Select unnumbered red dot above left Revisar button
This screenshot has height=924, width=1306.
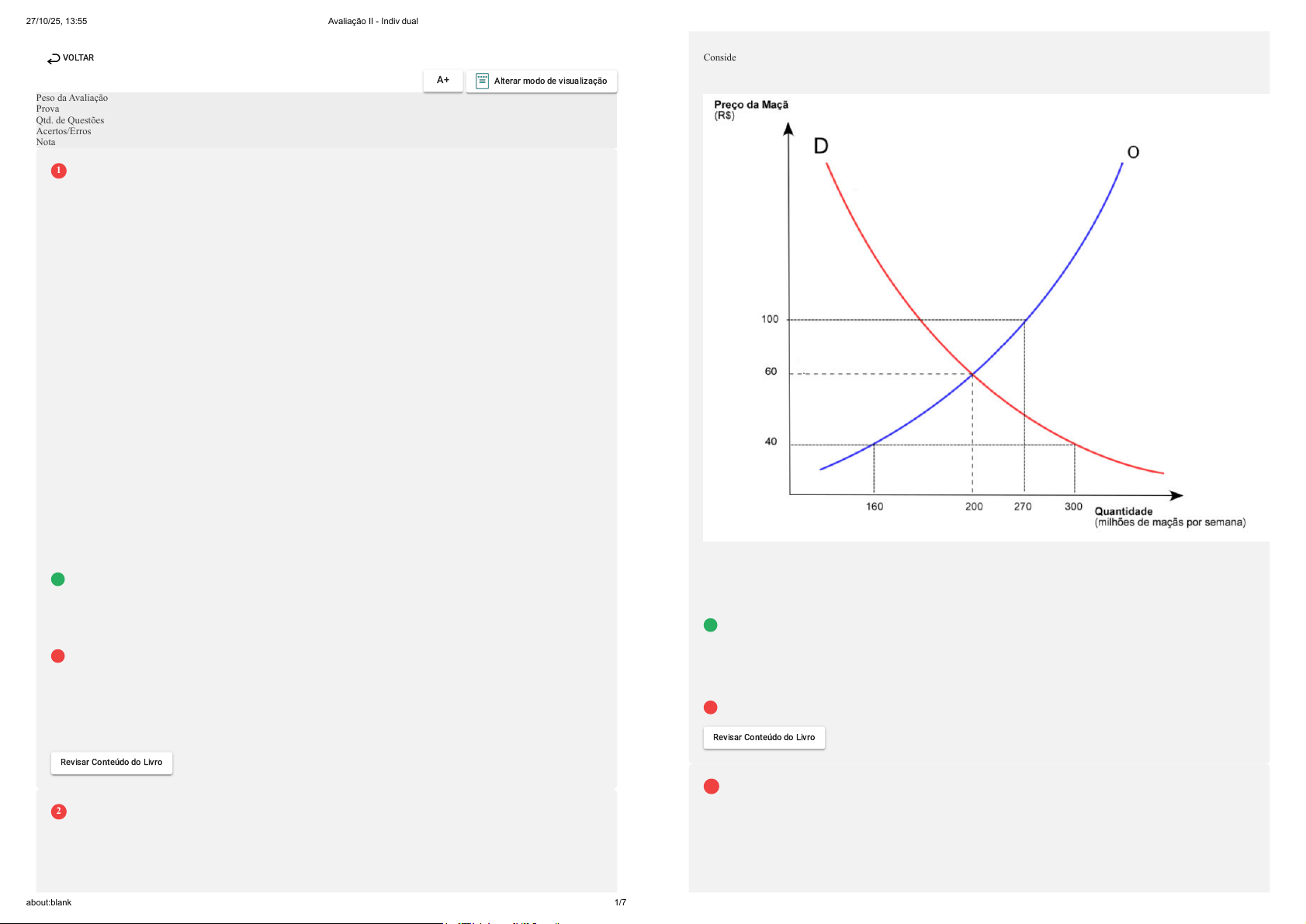coord(58,656)
